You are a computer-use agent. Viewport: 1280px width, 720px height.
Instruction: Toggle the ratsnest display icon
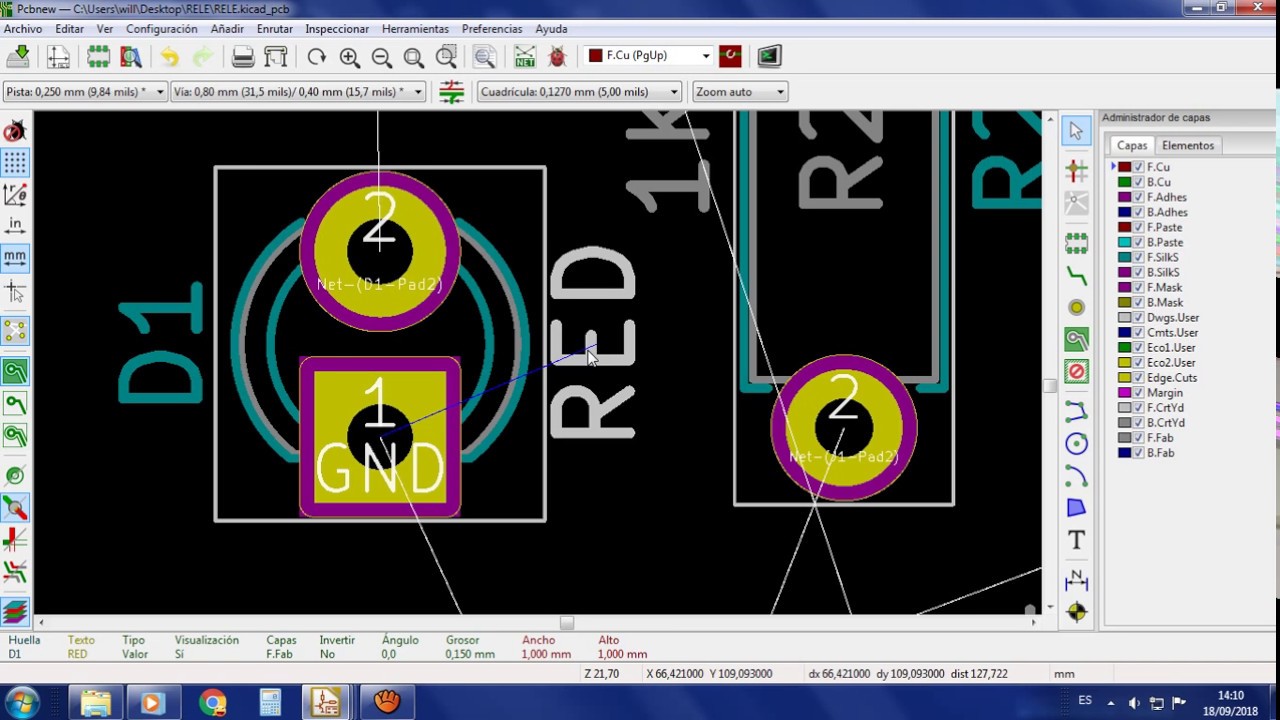click(x=15, y=331)
